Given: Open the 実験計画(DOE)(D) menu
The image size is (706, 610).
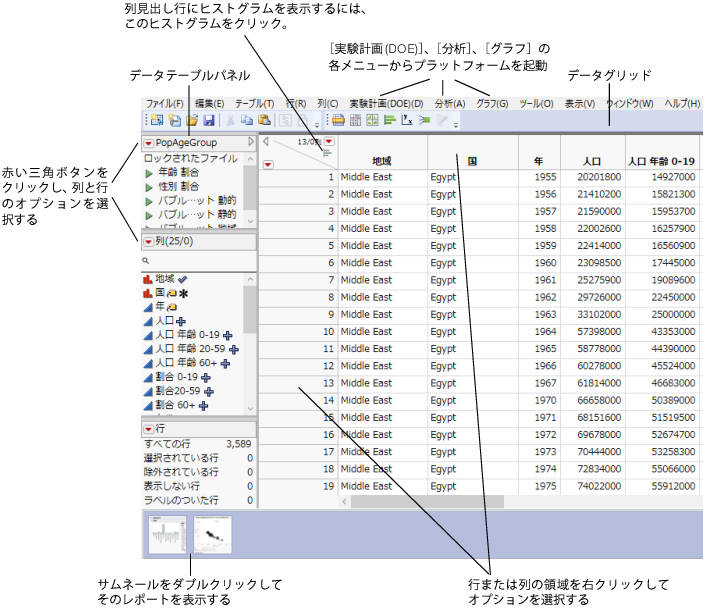Looking at the screenshot, I should tap(386, 103).
